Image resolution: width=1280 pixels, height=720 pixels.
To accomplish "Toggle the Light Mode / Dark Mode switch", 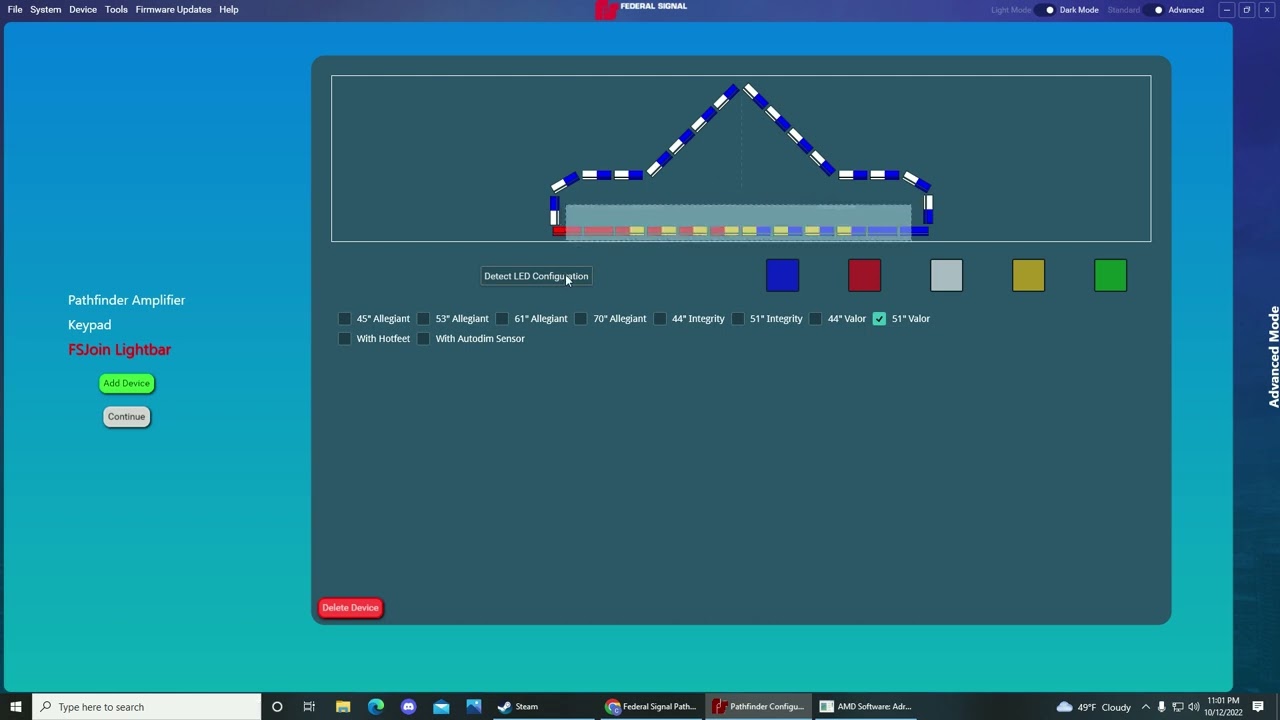I will pyautogui.click(x=1045, y=10).
